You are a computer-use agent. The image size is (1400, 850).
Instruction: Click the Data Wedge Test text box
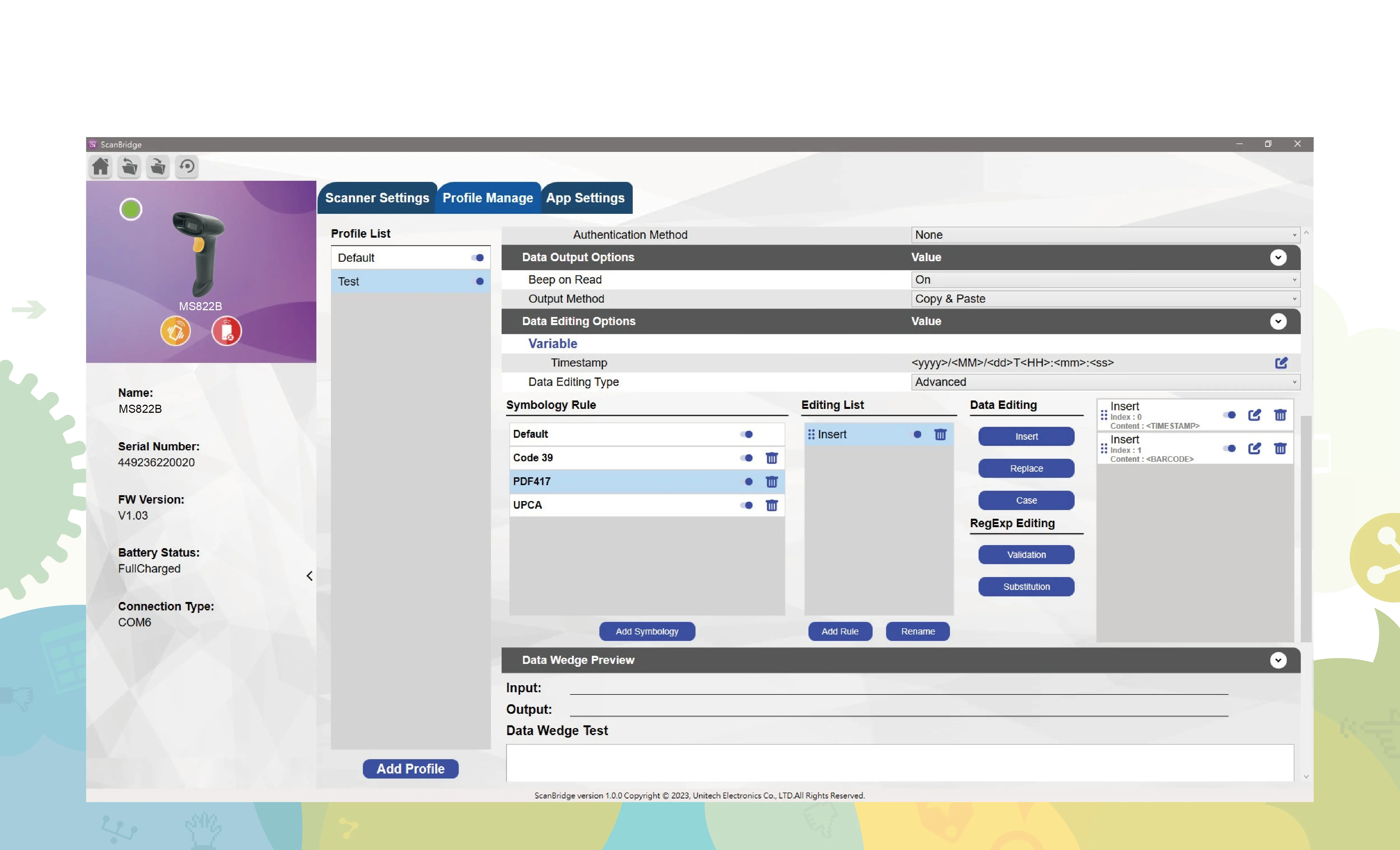click(900, 763)
